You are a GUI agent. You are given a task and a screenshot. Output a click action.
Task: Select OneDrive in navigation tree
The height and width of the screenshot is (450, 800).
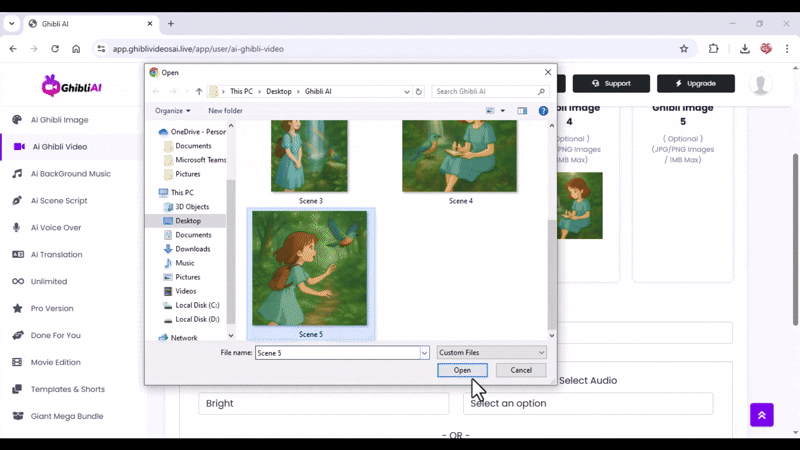(192, 132)
